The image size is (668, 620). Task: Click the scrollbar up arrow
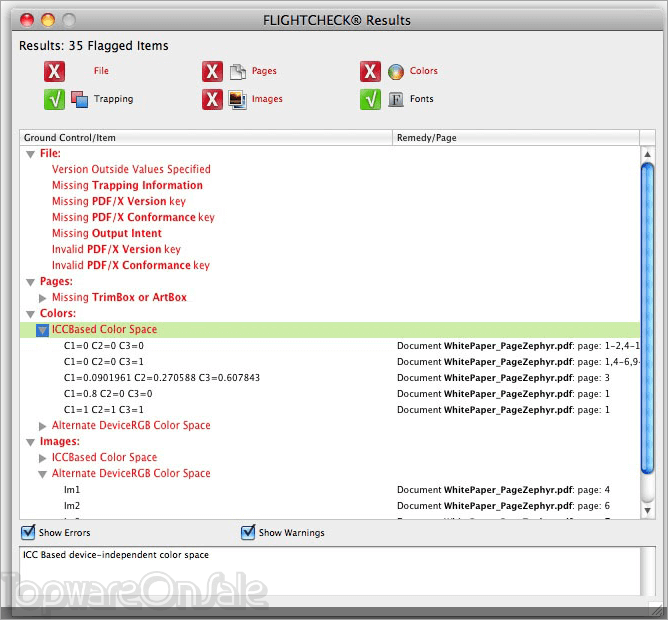coord(647,154)
